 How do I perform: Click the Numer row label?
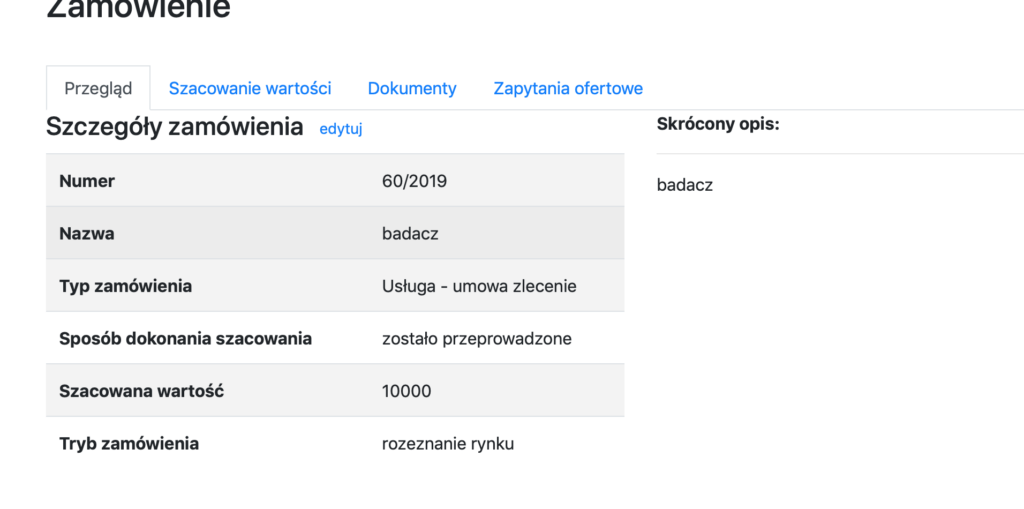click(x=87, y=181)
